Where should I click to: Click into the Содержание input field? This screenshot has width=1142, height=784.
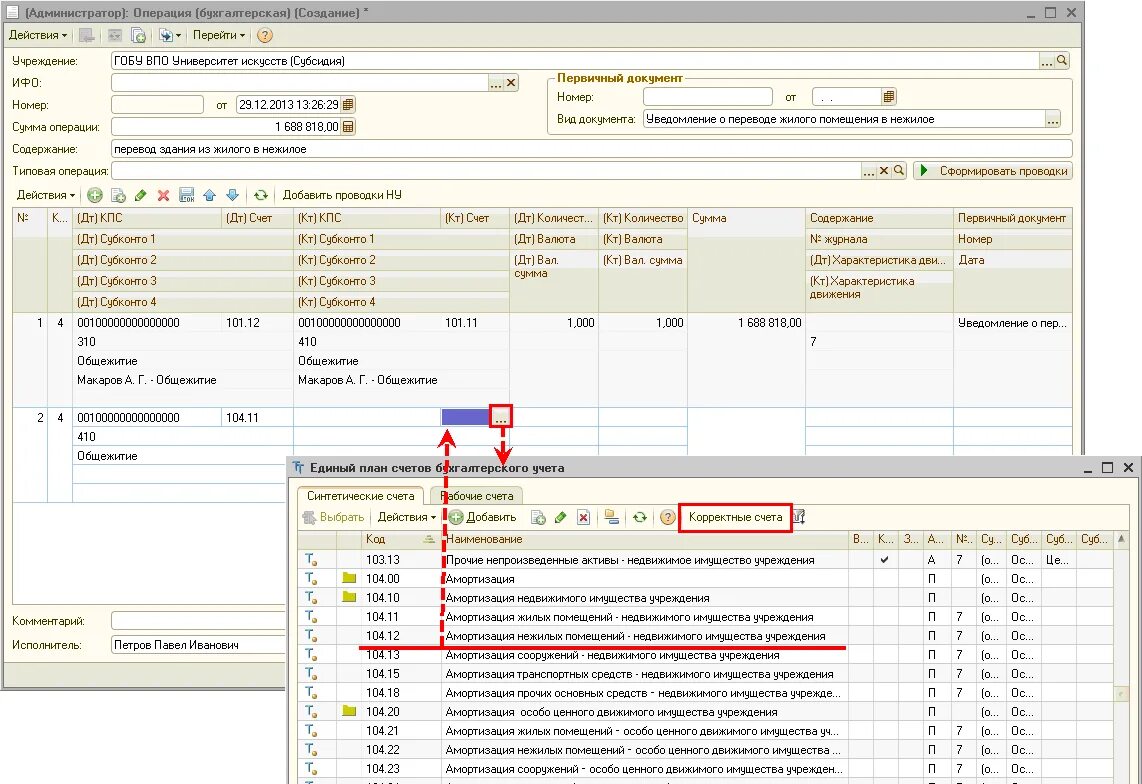[591, 149]
